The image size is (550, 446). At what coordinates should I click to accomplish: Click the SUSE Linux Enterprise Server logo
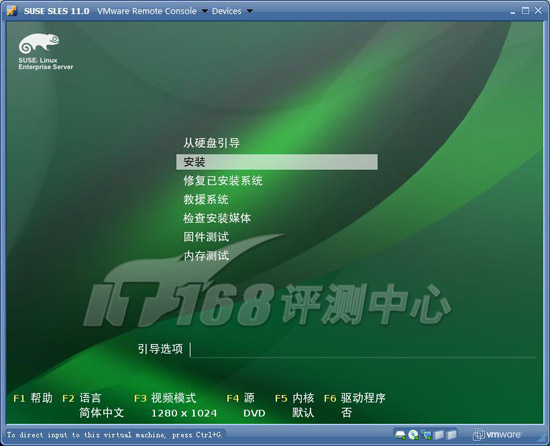coord(46,52)
